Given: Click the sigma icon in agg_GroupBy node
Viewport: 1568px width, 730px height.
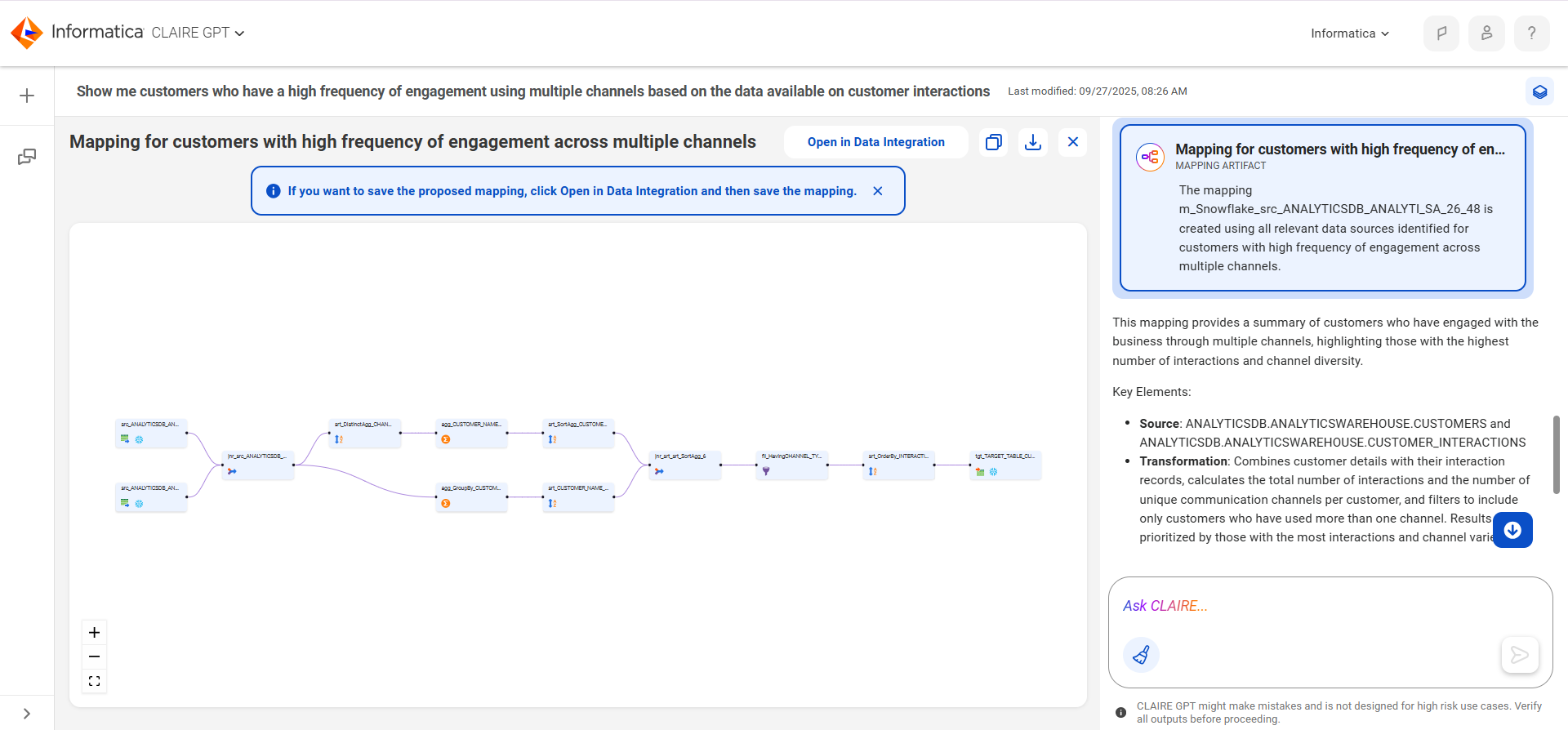Looking at the screenshot, I should click(446, 503).
